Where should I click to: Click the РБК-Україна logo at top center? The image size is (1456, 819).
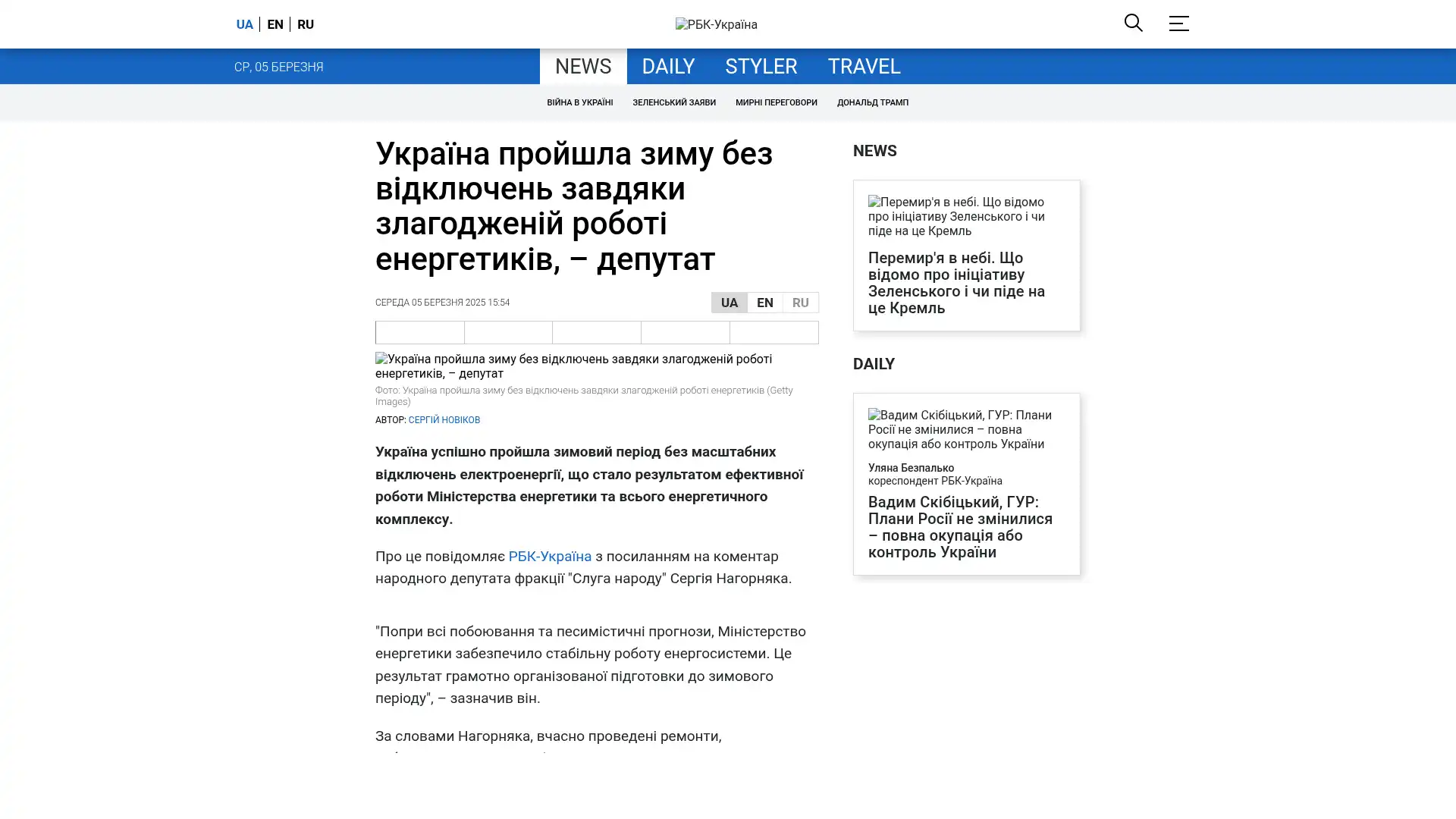pyautogui.click(x=716, y=24)
